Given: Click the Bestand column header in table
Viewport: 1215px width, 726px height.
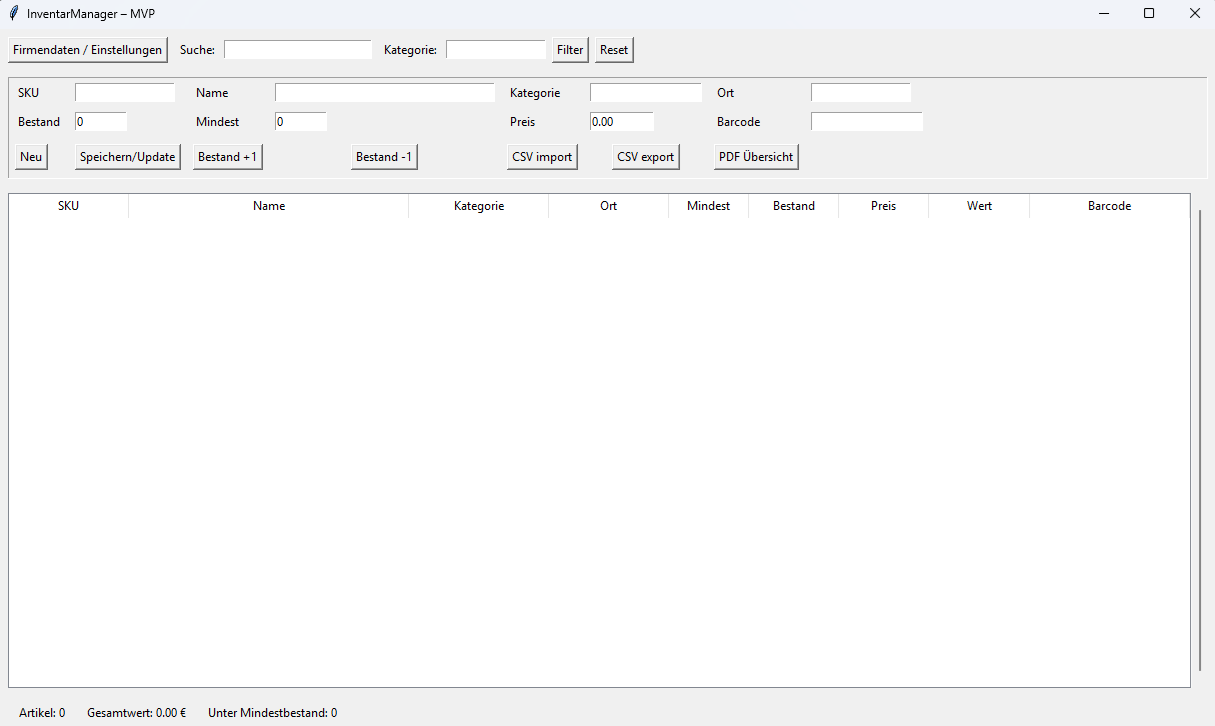Looking at the screenshot, I should pos(793,206).
